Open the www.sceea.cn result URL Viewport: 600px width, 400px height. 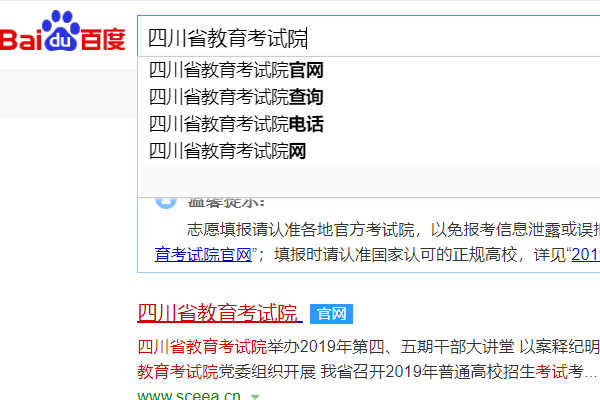coord(189,395)
